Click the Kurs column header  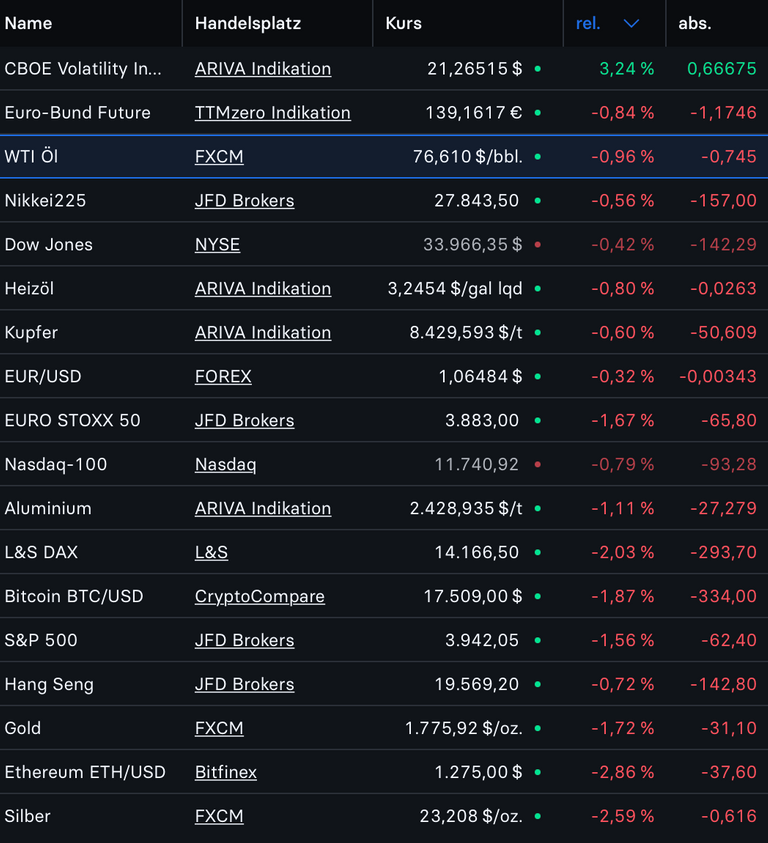pyautogui.click(x=403, y=23)
